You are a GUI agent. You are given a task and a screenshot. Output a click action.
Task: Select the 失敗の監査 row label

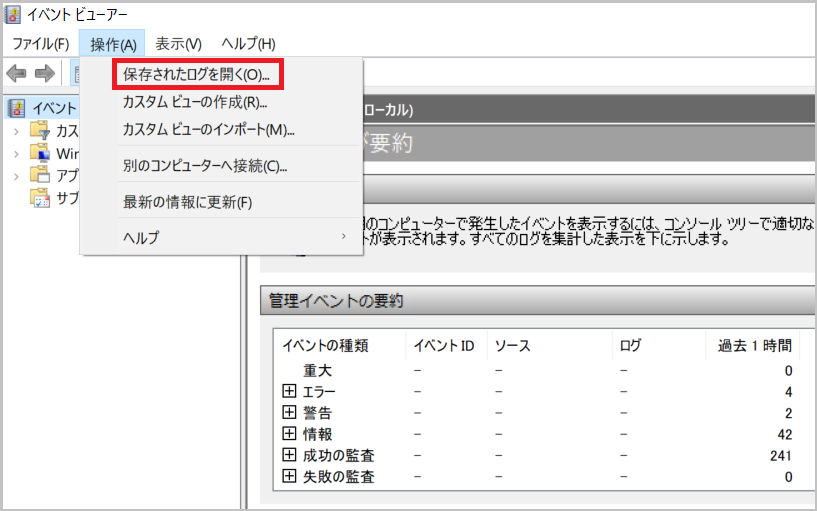click(x=339, y=477)
